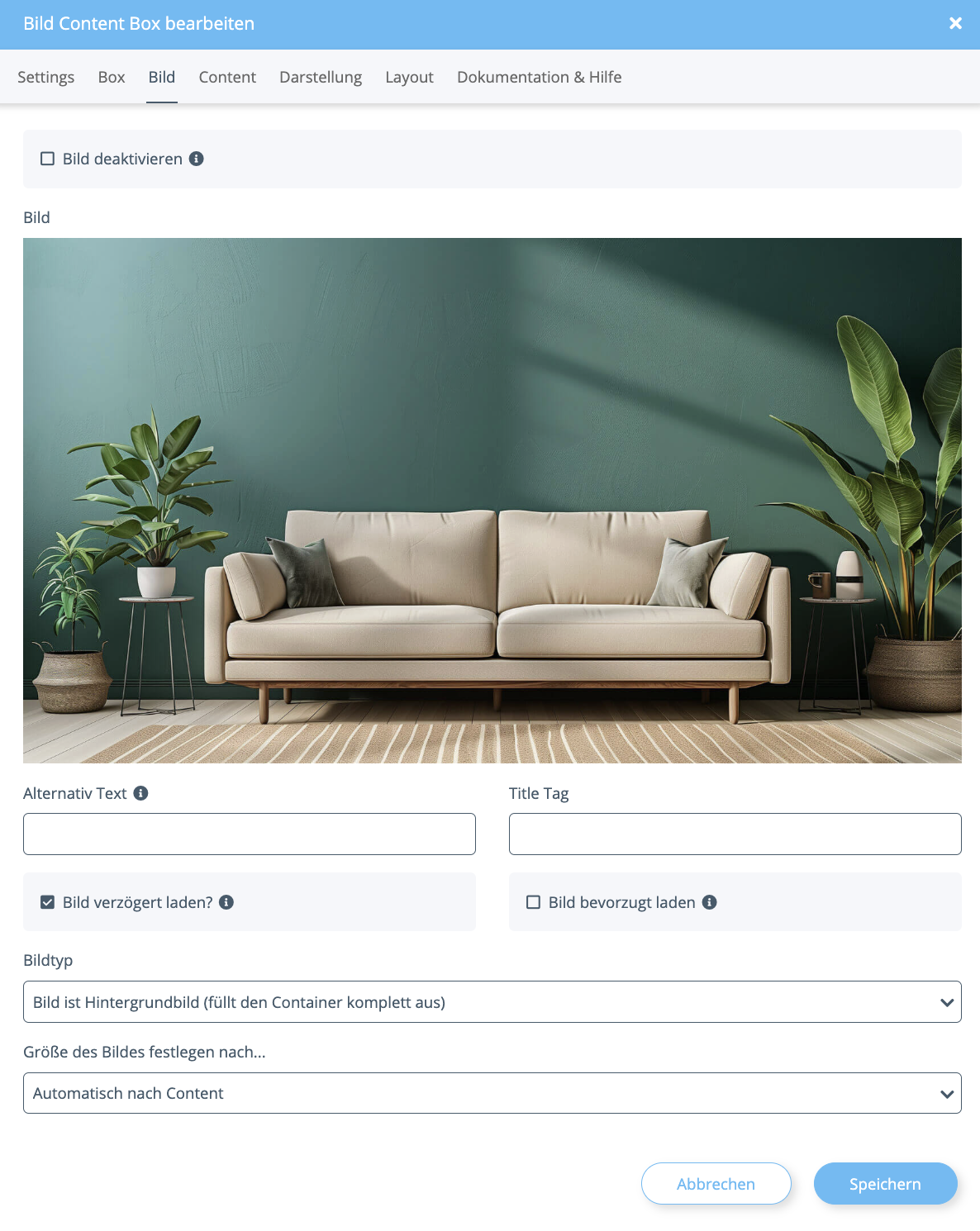The image size is (980, 1231).
Task: Enable the Bild deaktivieren checkbox
Action: point(48,159)
